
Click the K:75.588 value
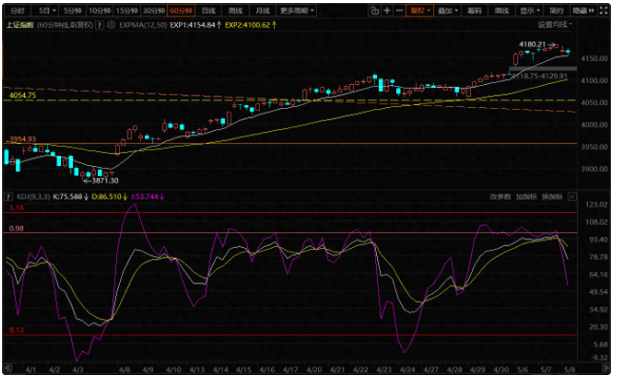(x=70, y=197)
